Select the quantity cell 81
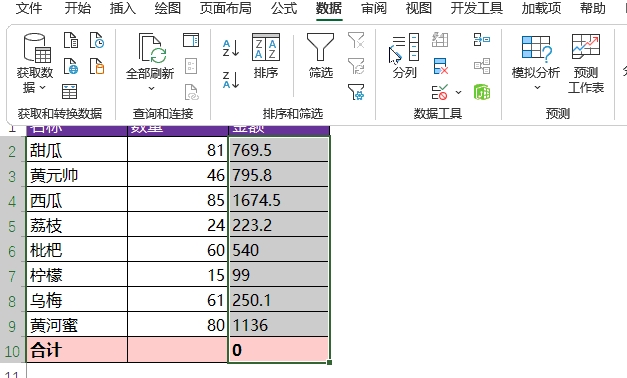 (178, 150)
